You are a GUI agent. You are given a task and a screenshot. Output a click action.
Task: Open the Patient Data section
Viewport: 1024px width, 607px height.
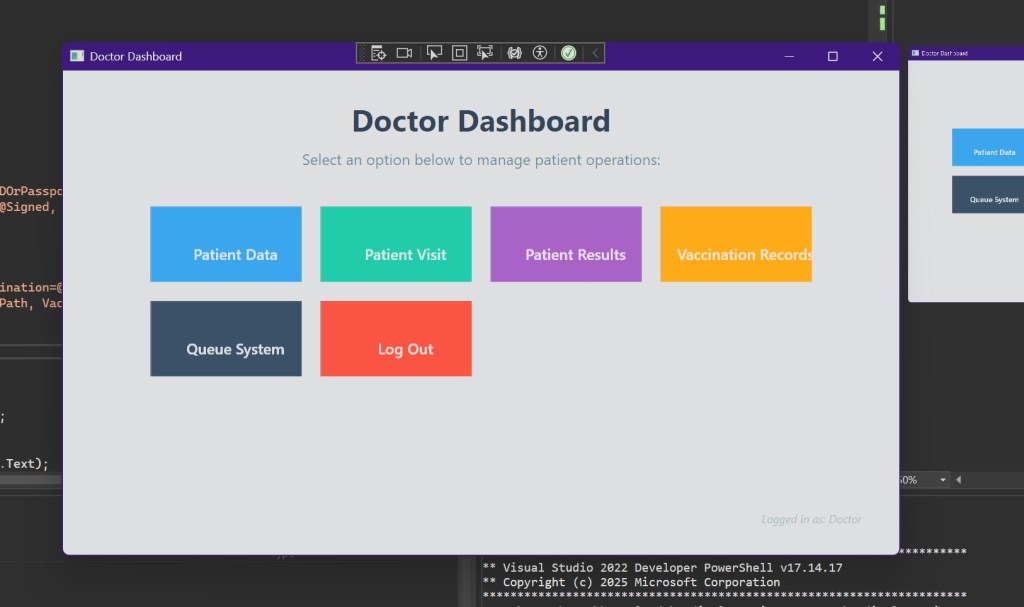(226, 244)
